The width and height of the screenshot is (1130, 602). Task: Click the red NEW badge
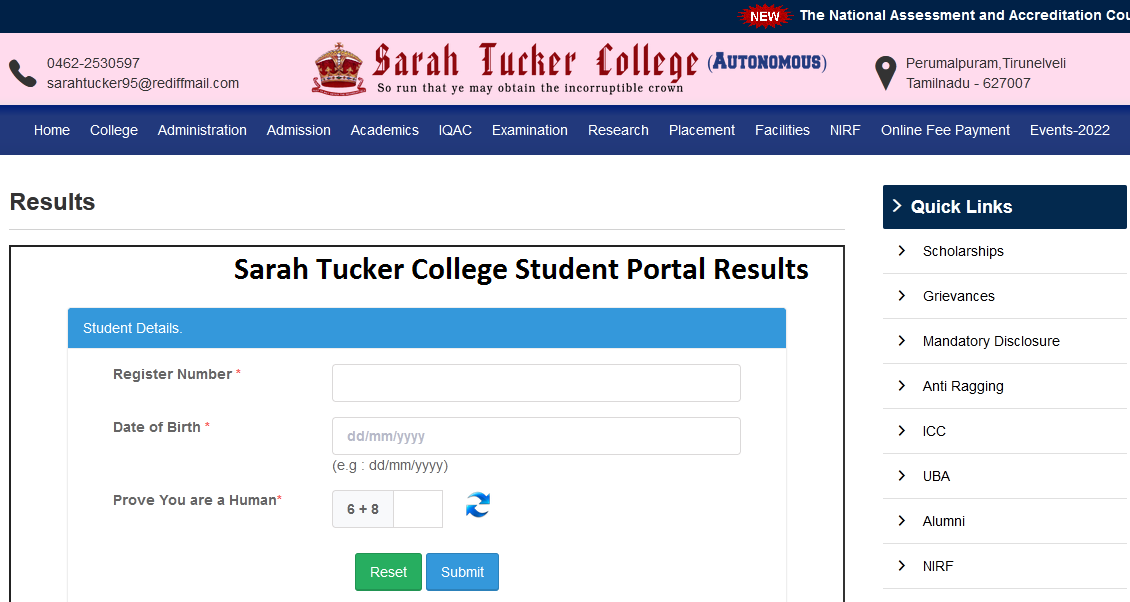[x=765, y=16]
